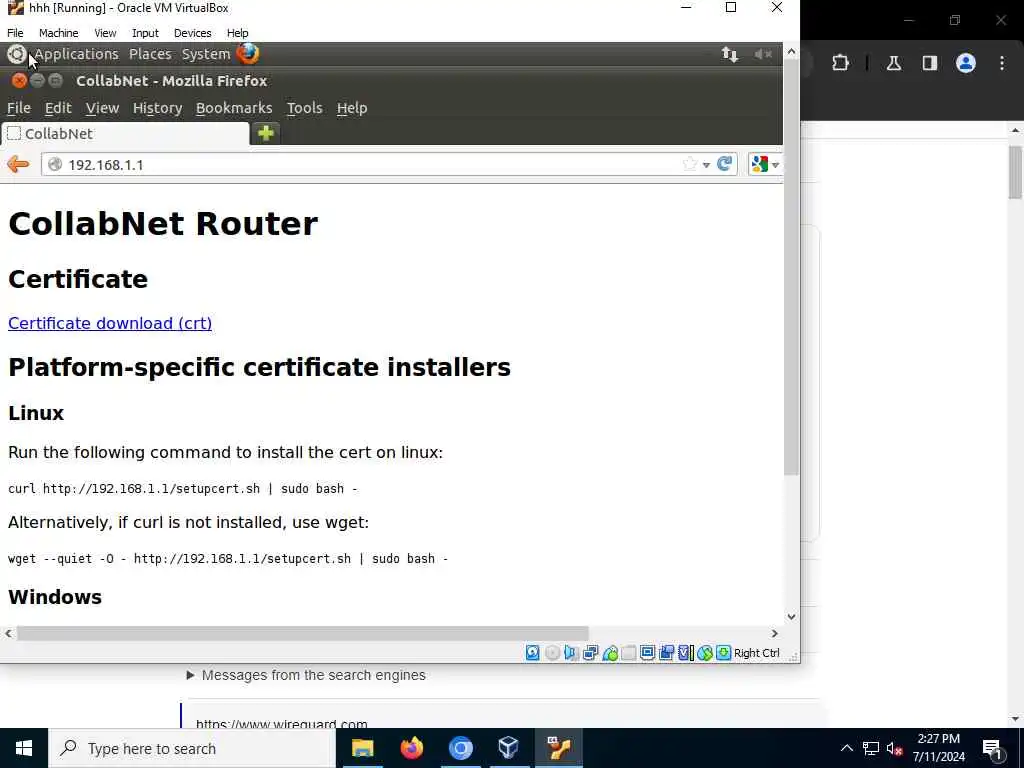Open the VirtualBox Machine menu
The height and width of the screenshot is (768, 1024).
[59, 33]
